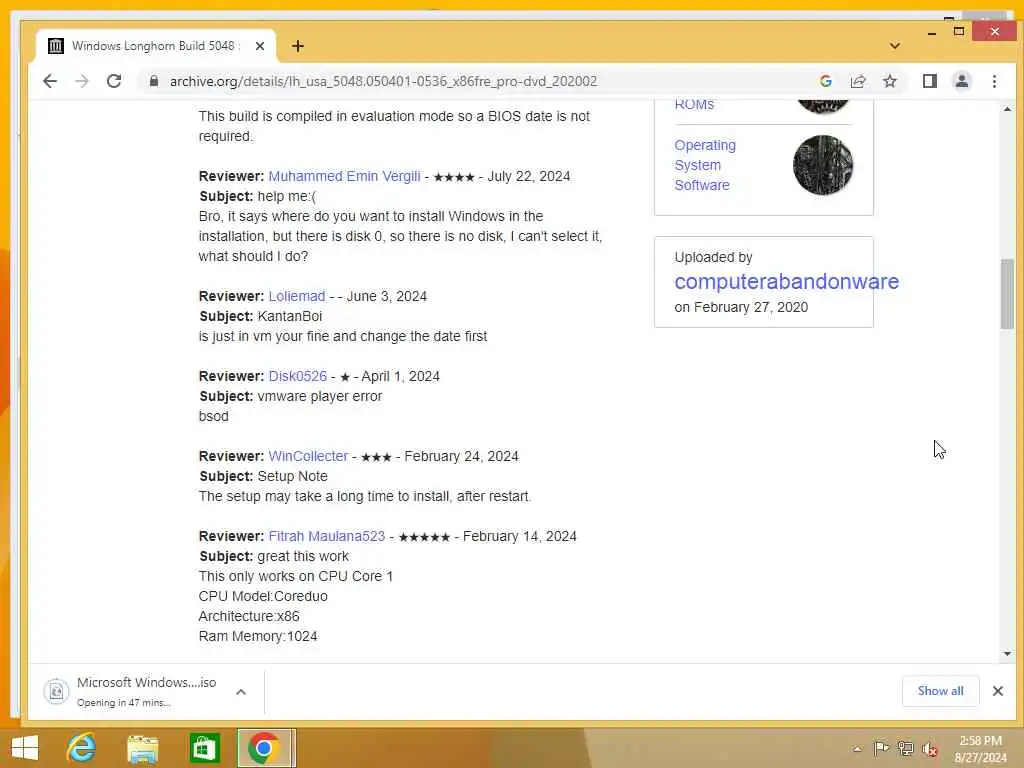Open the Action Center flag icon

click(881, 748)
